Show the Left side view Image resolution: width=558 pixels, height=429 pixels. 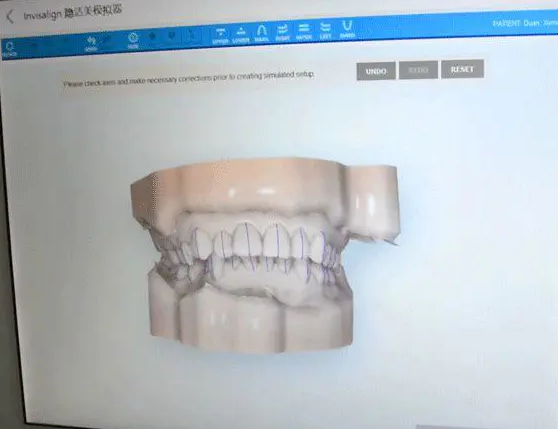pyautogui.click(x=325, y=31)
